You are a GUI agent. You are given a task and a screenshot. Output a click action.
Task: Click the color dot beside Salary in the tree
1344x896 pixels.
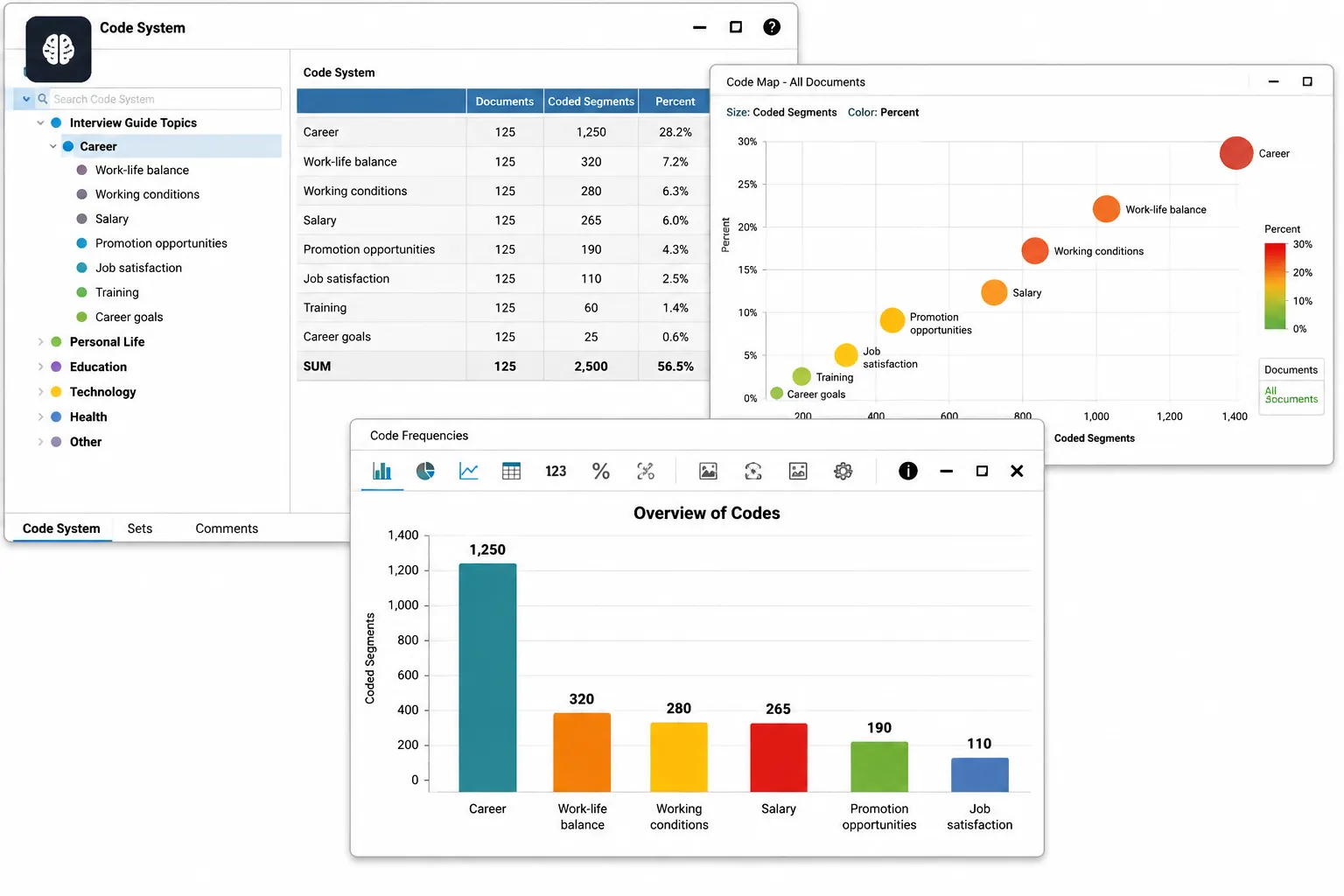[x=81, y=219]
